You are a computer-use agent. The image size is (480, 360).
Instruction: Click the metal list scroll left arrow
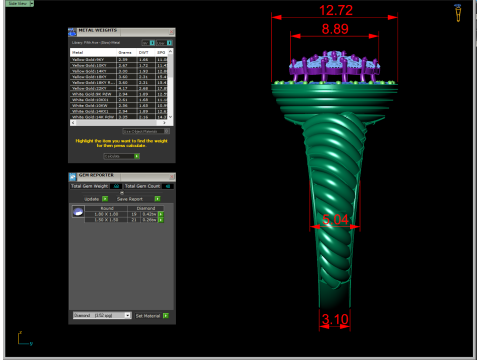(x=73, y=123)
